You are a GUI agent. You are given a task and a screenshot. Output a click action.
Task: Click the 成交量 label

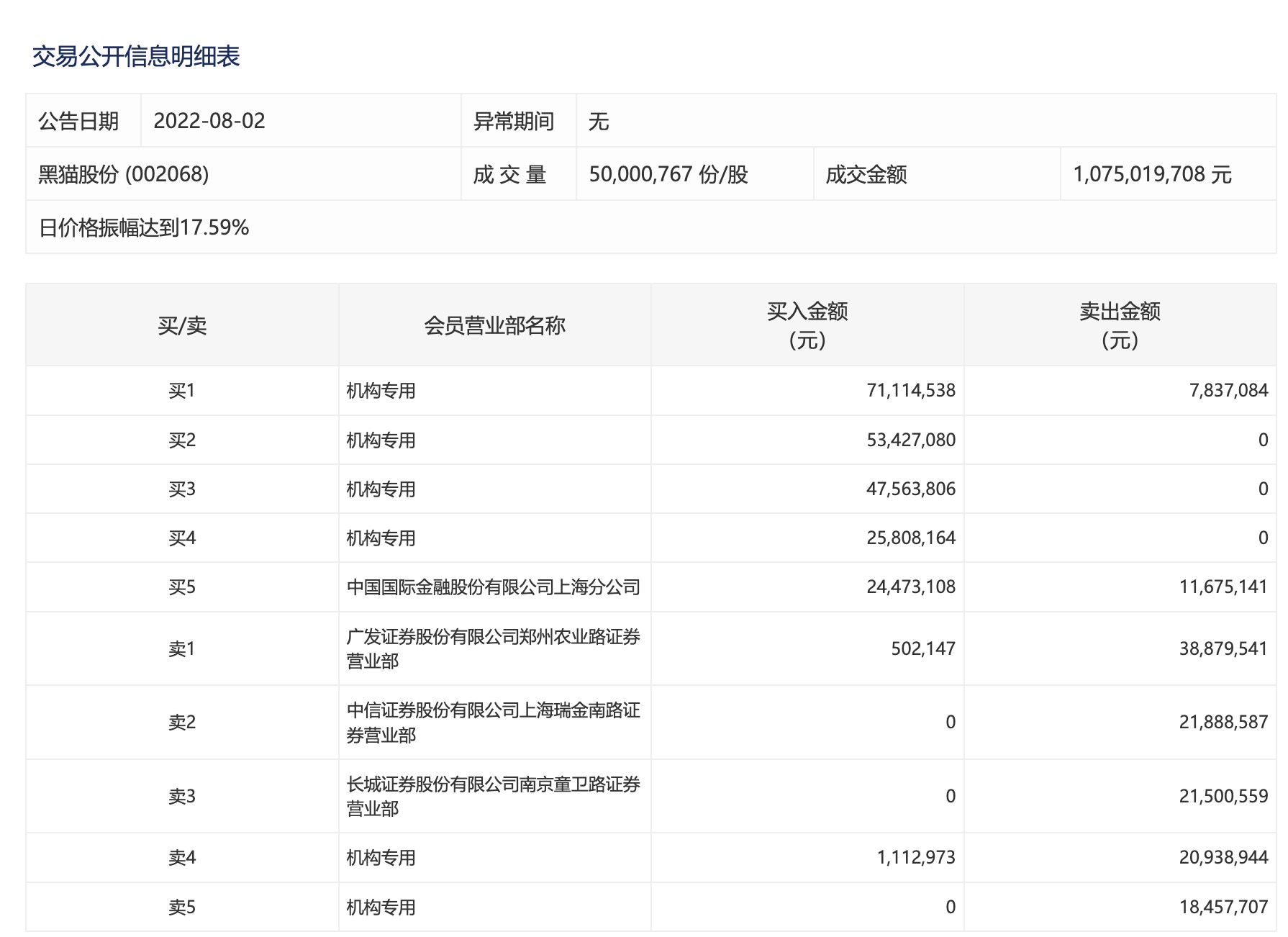509,174
